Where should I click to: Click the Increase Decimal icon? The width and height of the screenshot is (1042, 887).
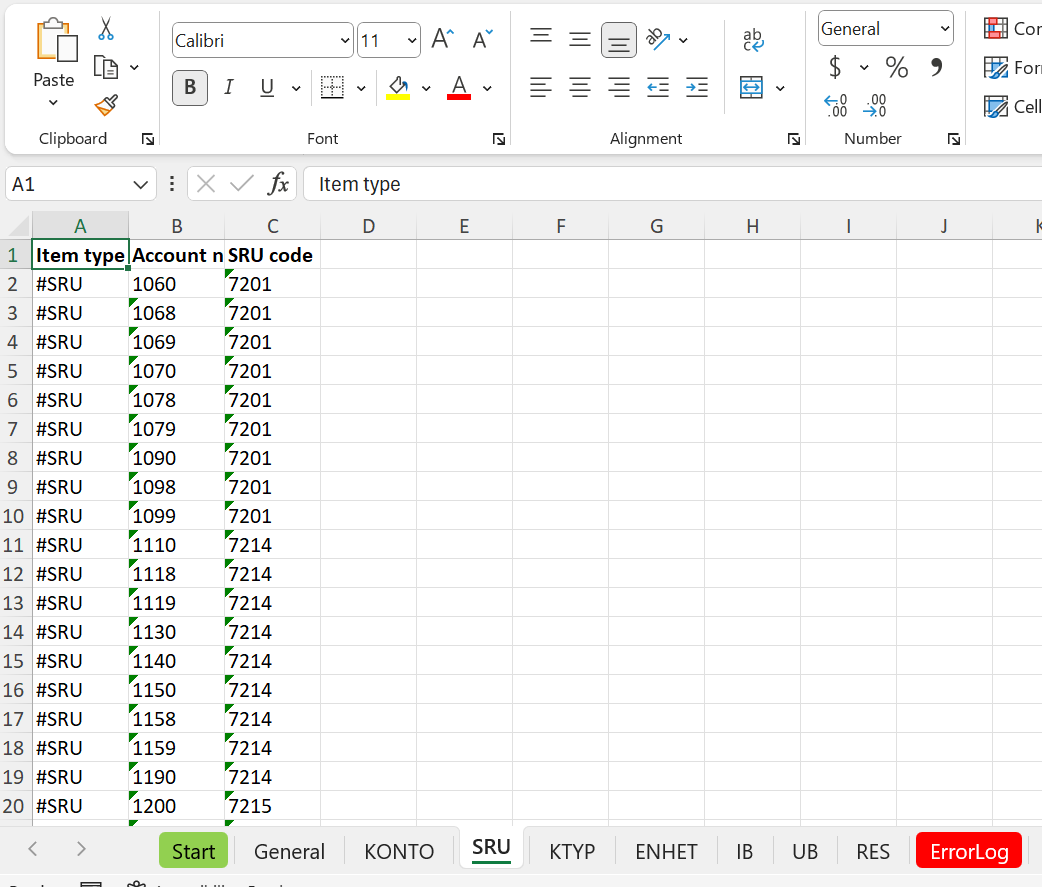click(835, 105)
